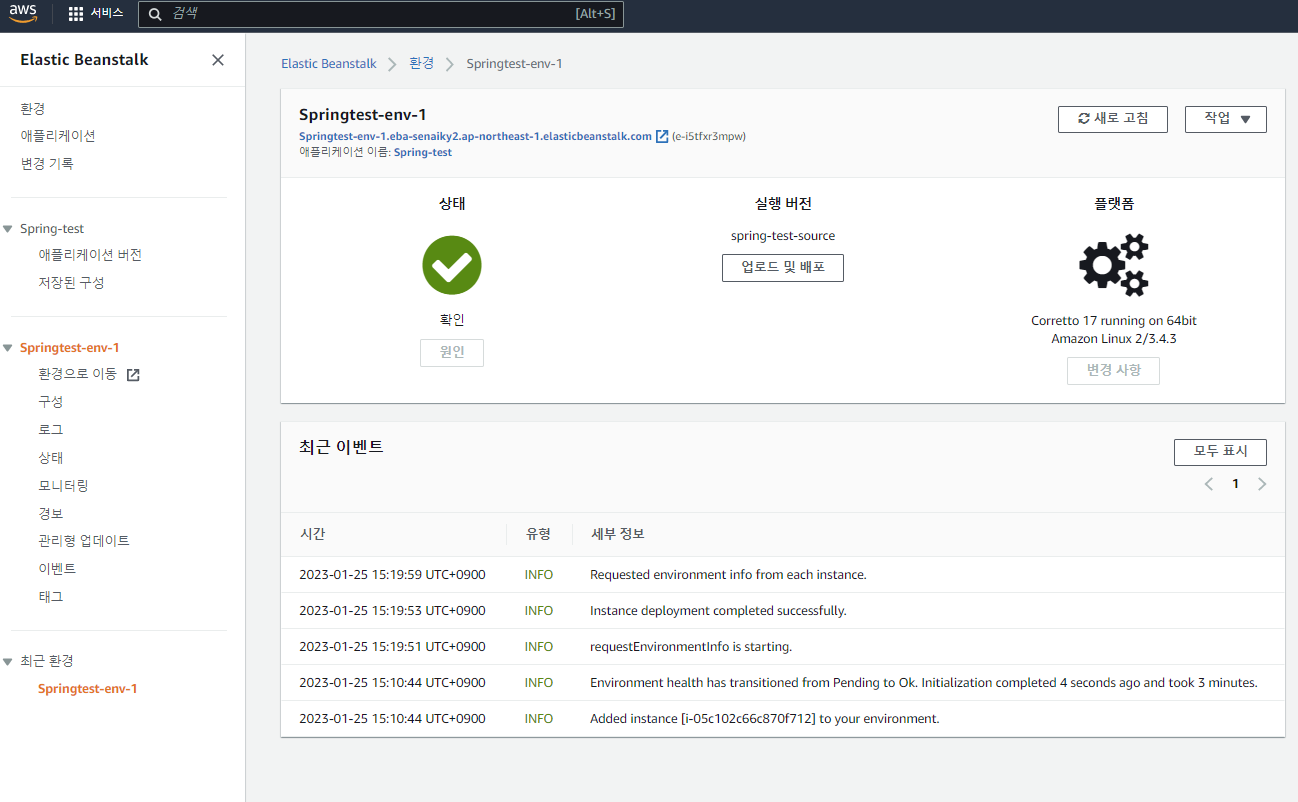
Task: Collapse the Springtest-env-1 sidebar section
Action: coord(8,348)
